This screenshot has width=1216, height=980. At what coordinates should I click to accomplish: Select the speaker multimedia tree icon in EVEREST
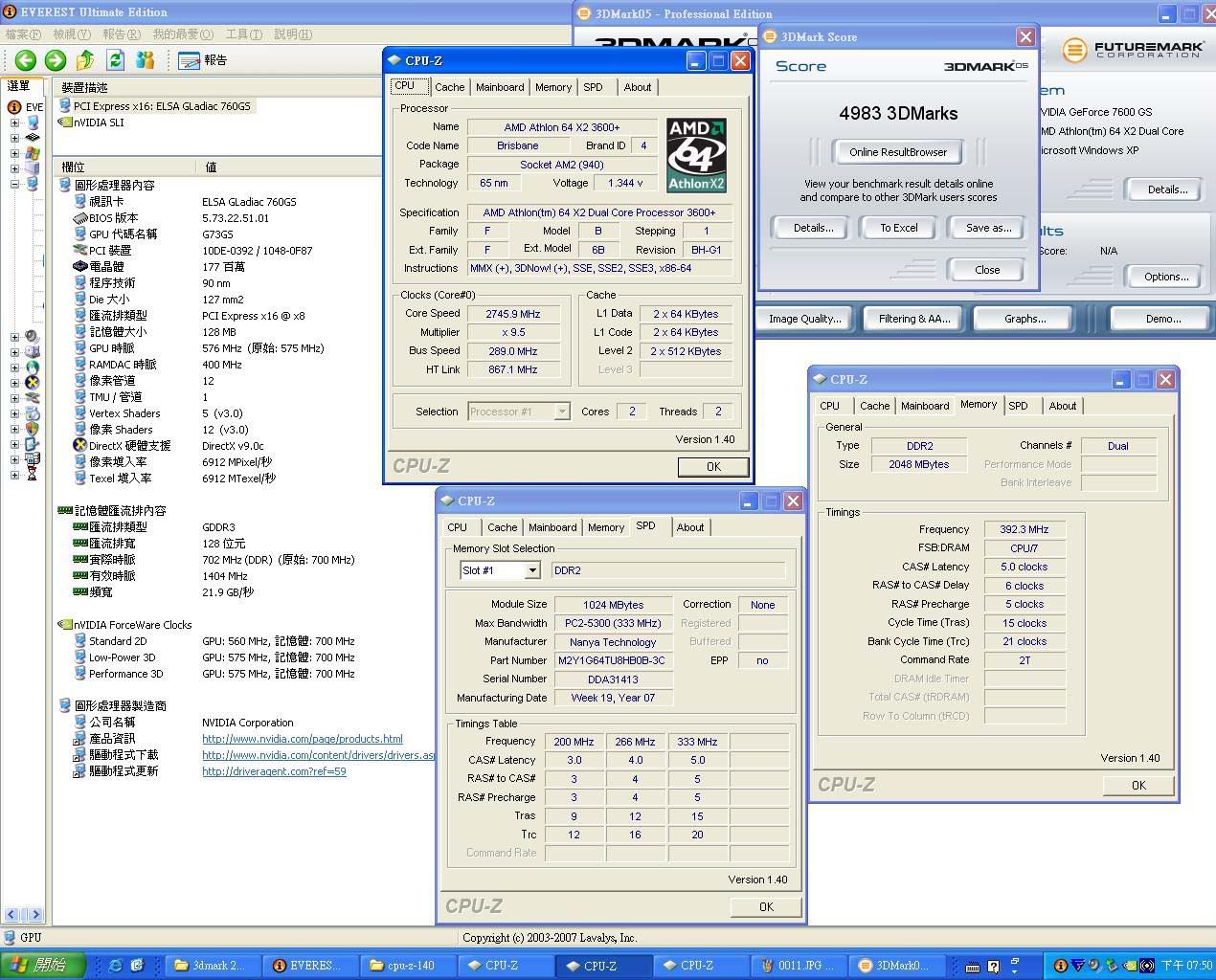pos(33,336)
